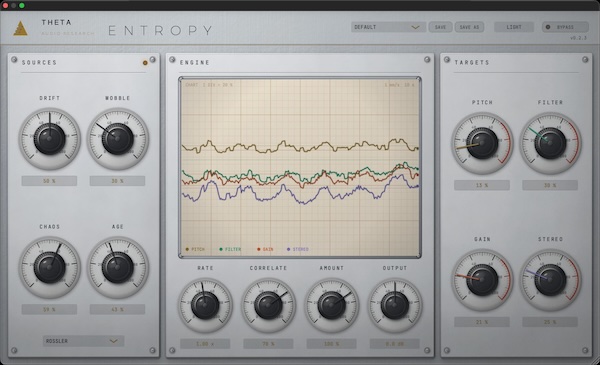
Task: Click the chart speed text "1 mm/s"
Action: 392,85
